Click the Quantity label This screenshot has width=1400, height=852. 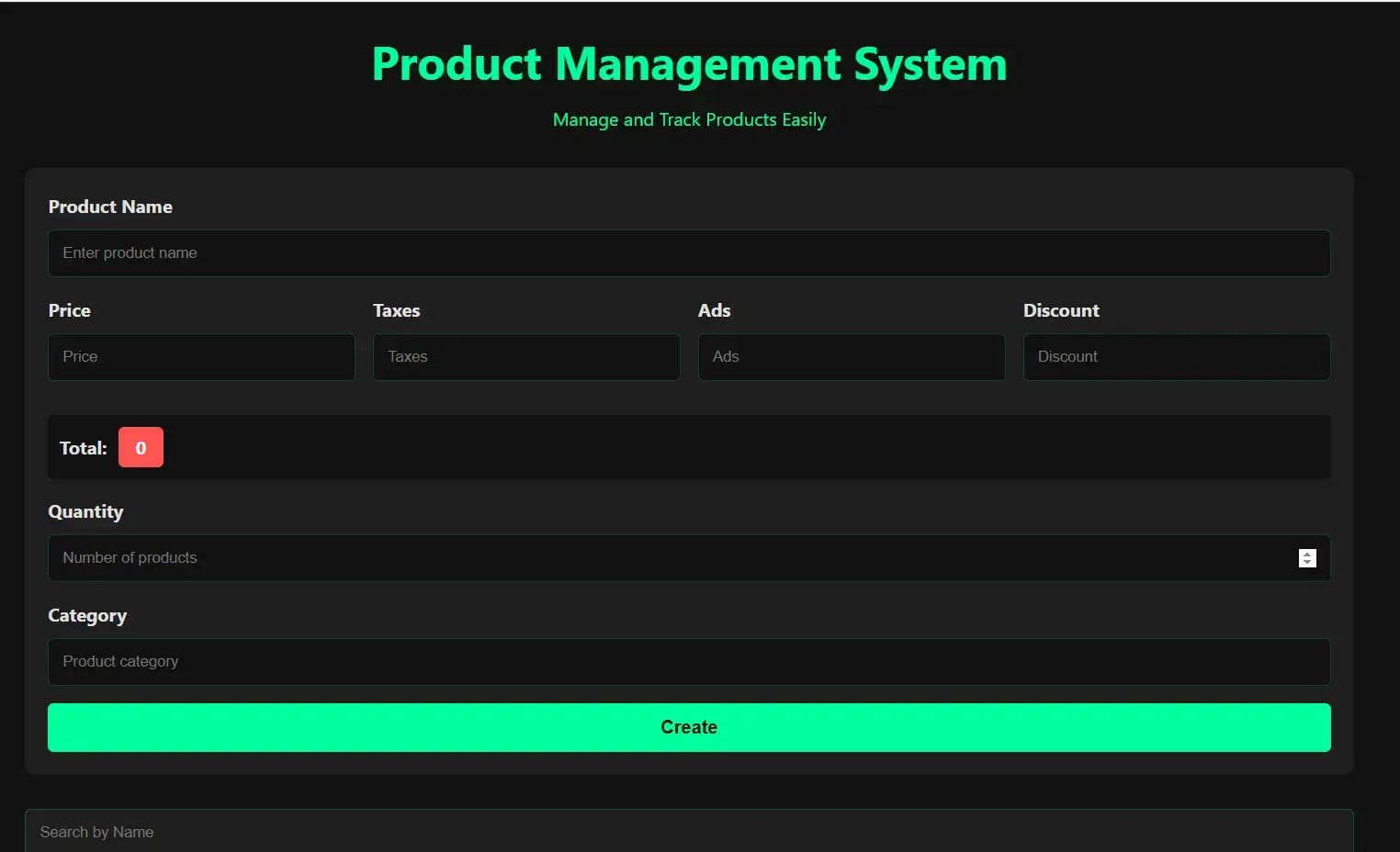[85, 512]
